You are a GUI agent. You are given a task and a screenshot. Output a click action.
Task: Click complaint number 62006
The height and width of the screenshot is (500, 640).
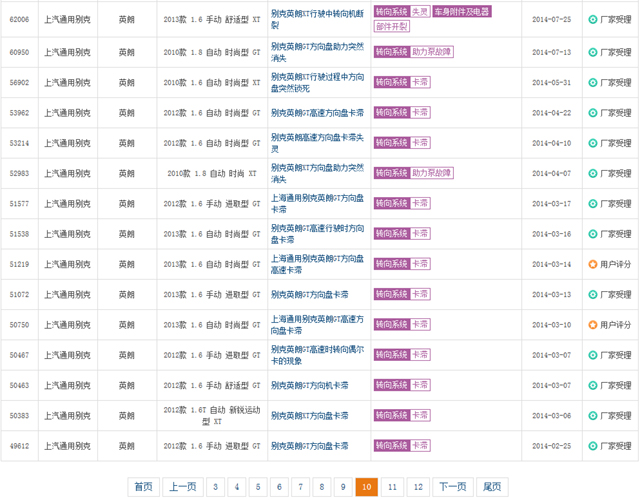(19, 19)
